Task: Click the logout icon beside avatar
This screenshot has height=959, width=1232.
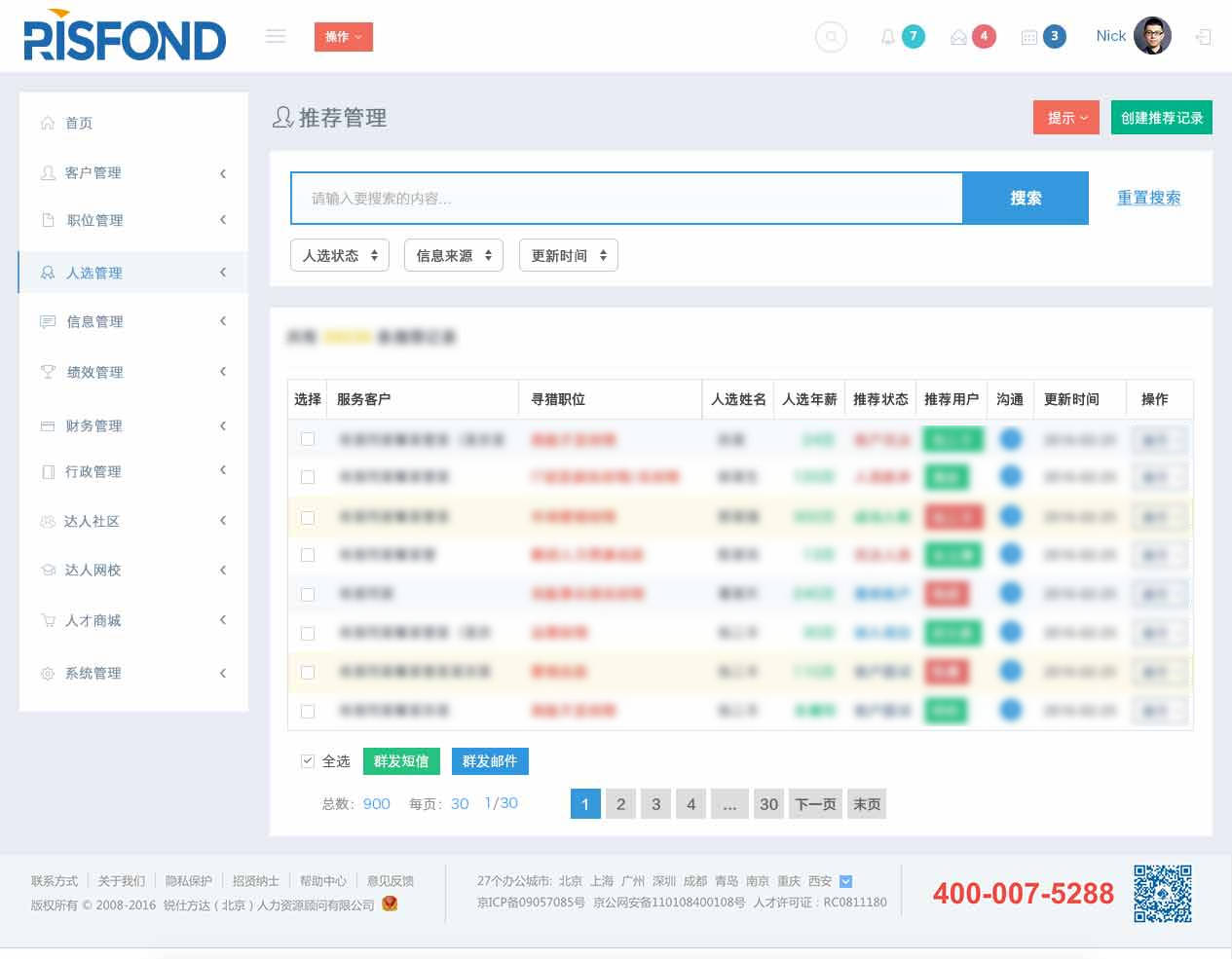Action: click(1204, 37)
